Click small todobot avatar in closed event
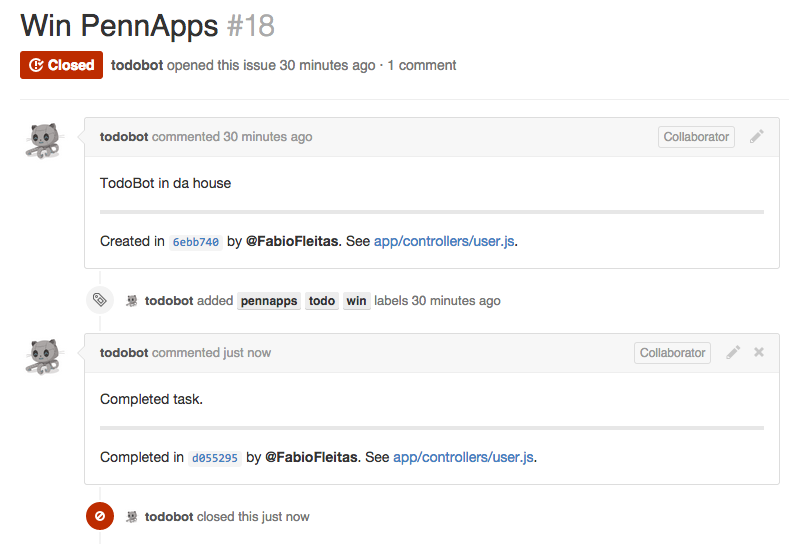 [132, 516]
